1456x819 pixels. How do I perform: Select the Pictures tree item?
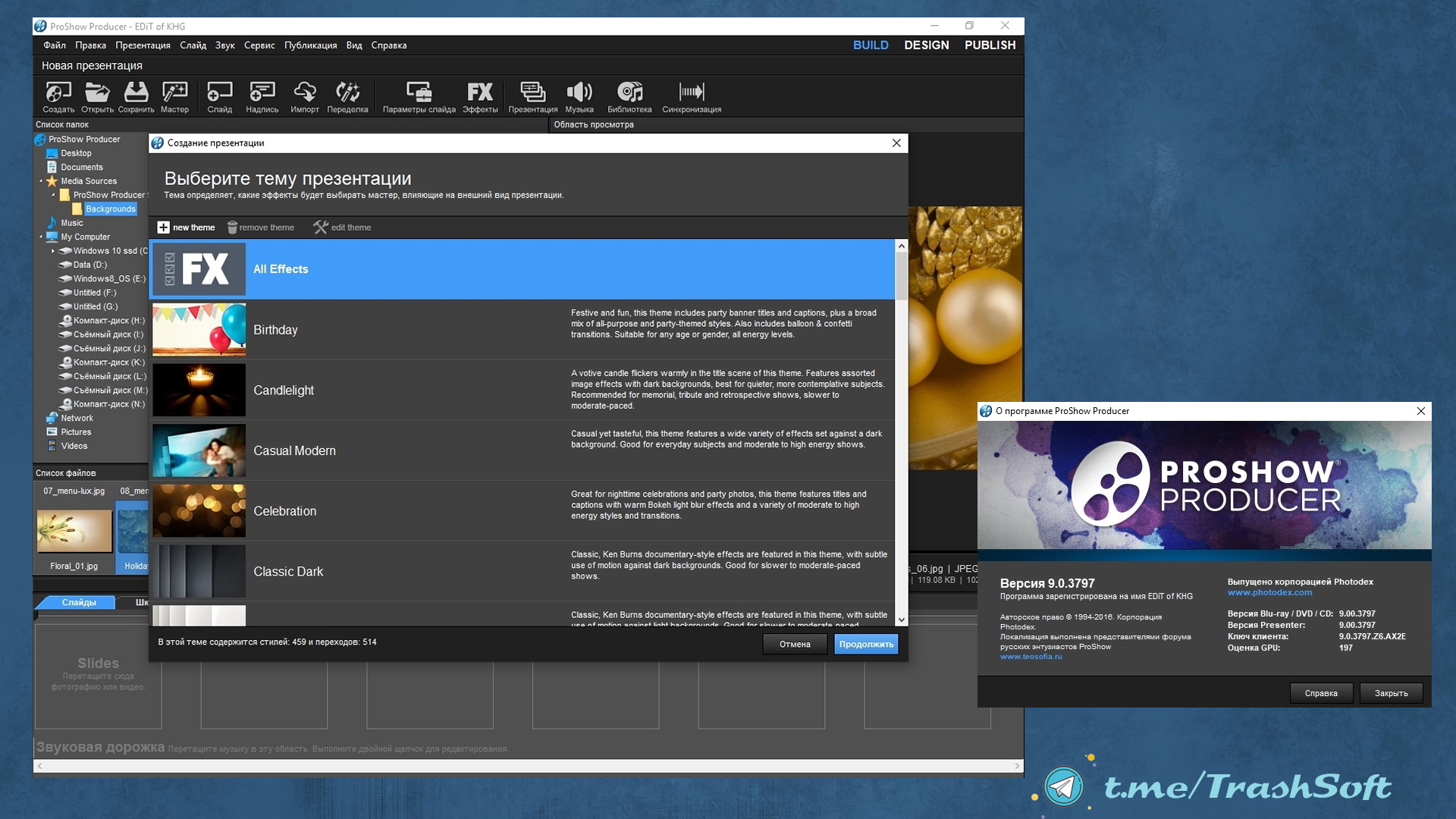tap(76, 432)
